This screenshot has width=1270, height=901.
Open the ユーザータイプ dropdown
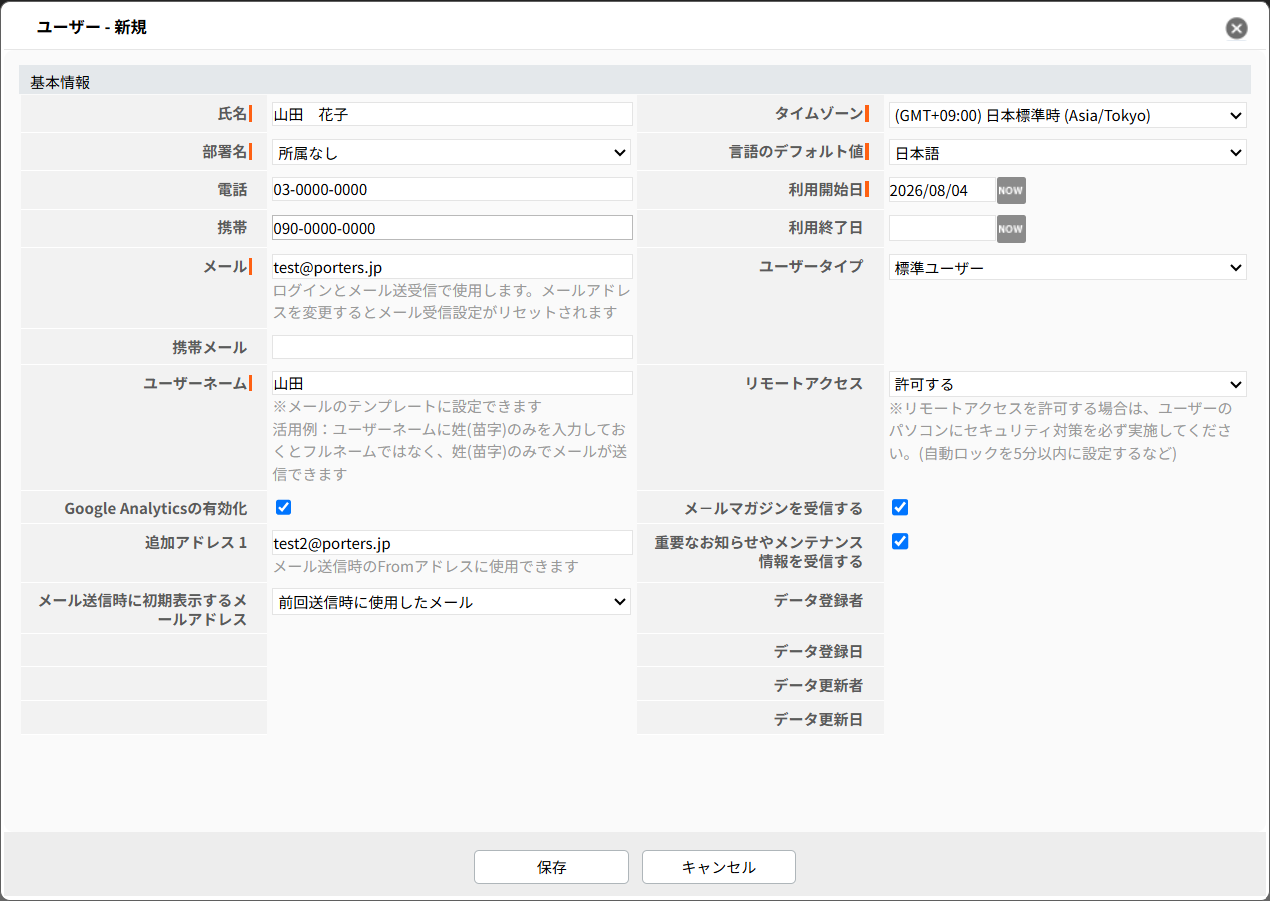tap(1068, 267)
